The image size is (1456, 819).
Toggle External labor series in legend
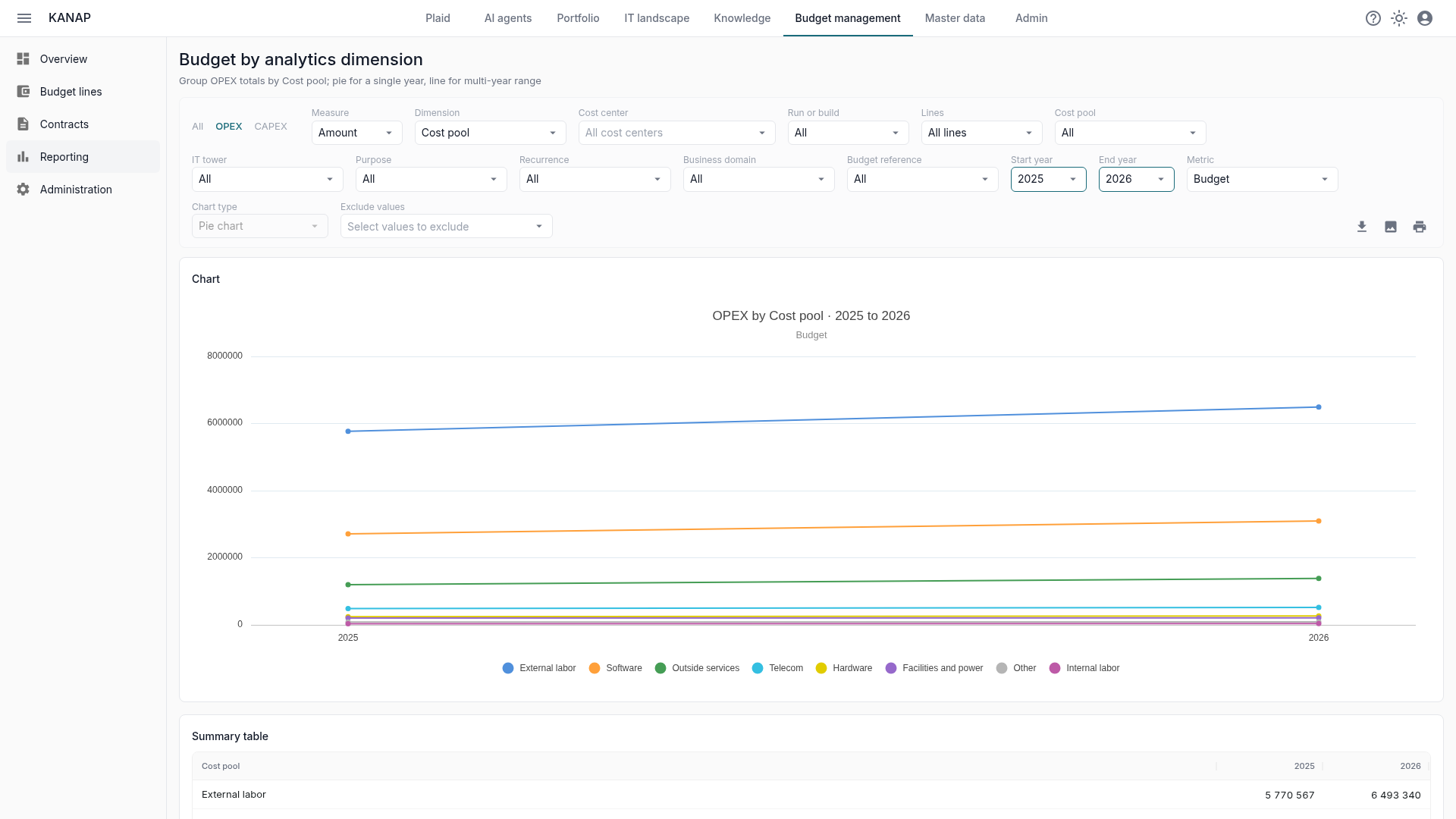(x=539, y=668)
